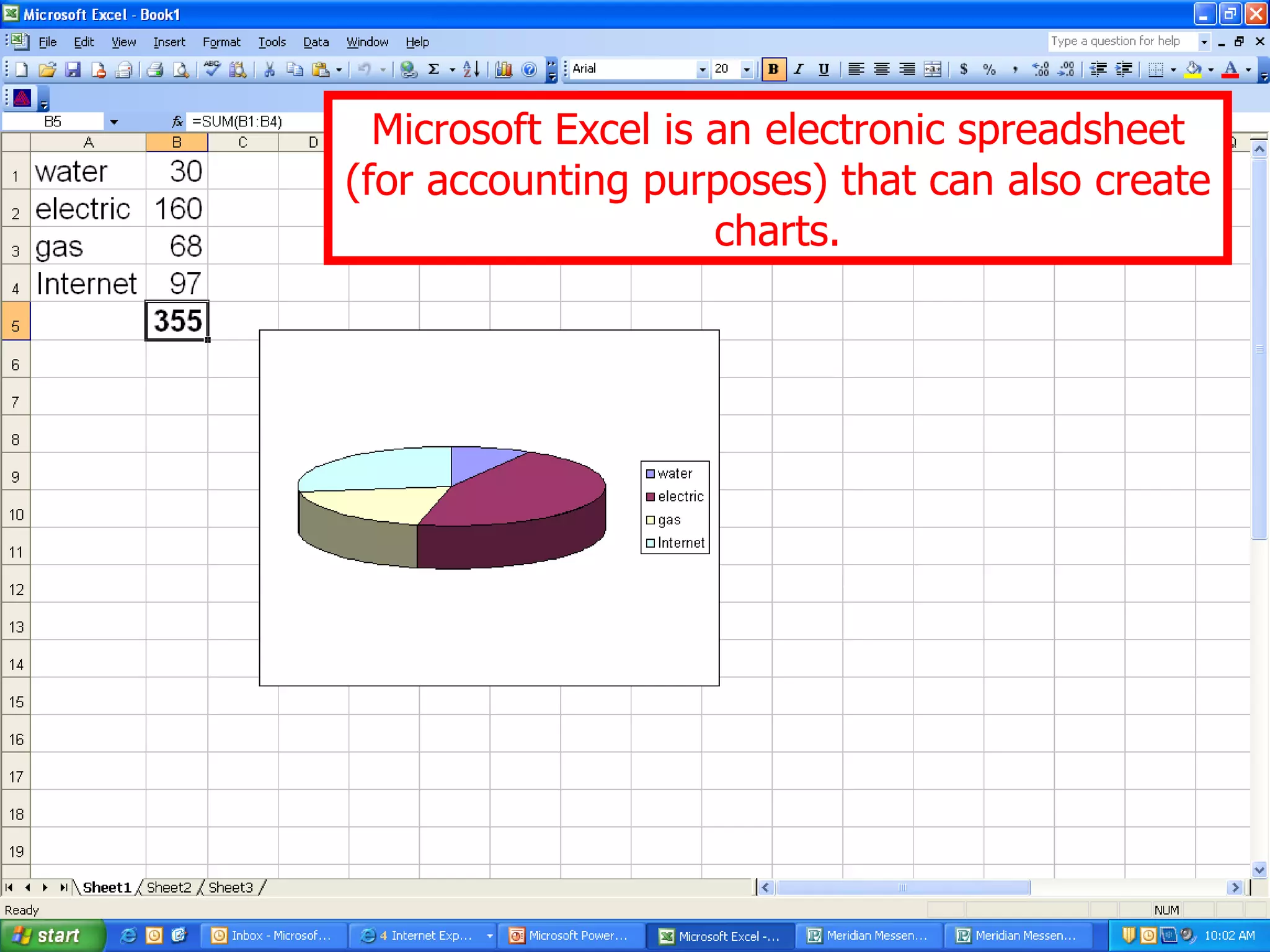
Task: Select column C header
Action: (x=242, y=143)
